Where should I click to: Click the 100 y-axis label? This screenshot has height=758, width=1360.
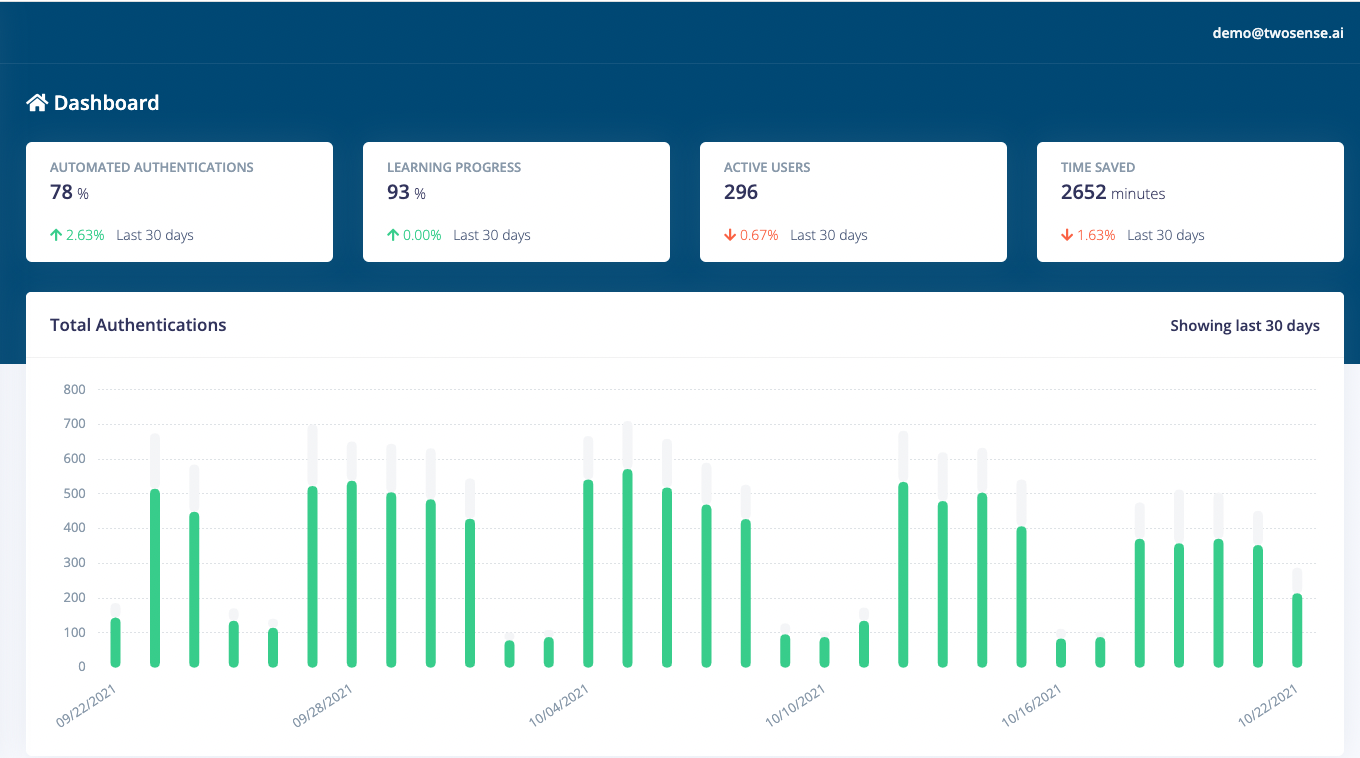tap(74, 632)
